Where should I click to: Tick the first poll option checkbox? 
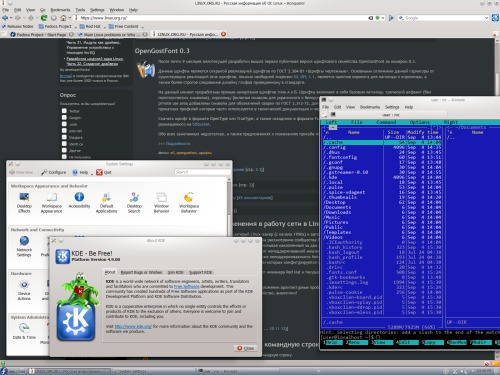(64, 111)
